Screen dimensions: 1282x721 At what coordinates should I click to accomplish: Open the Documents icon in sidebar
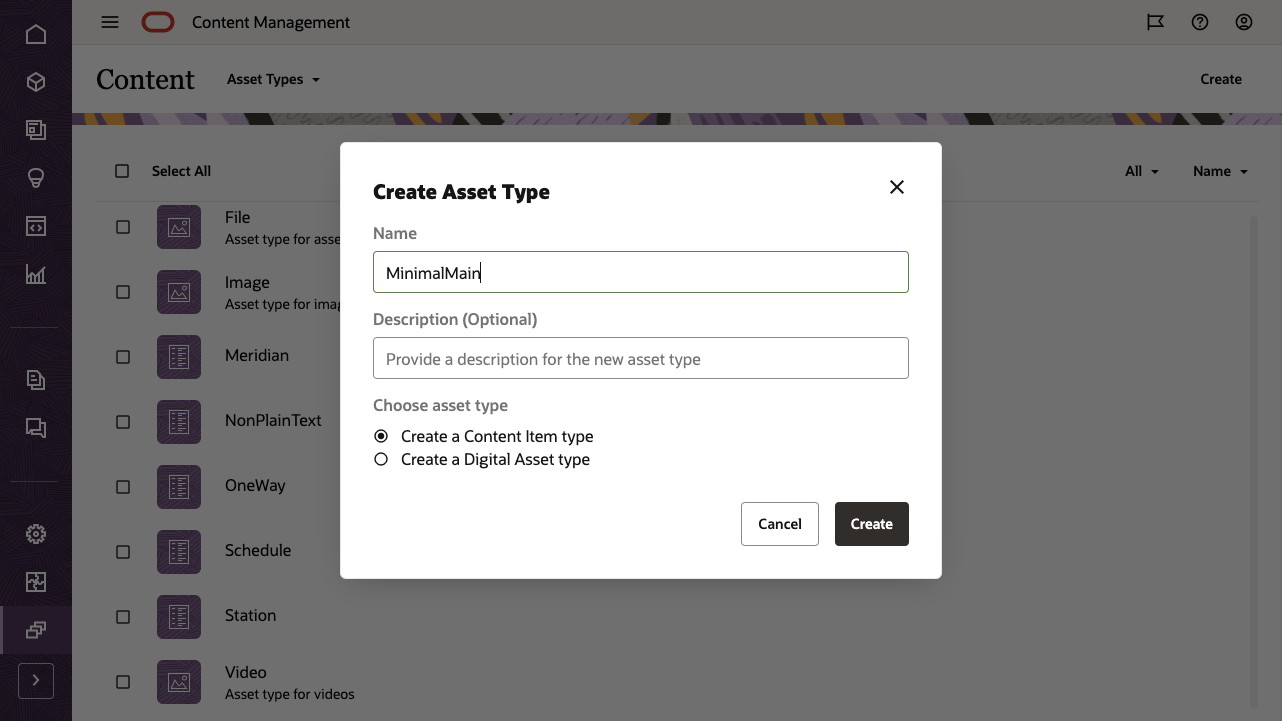click(35, 380)
